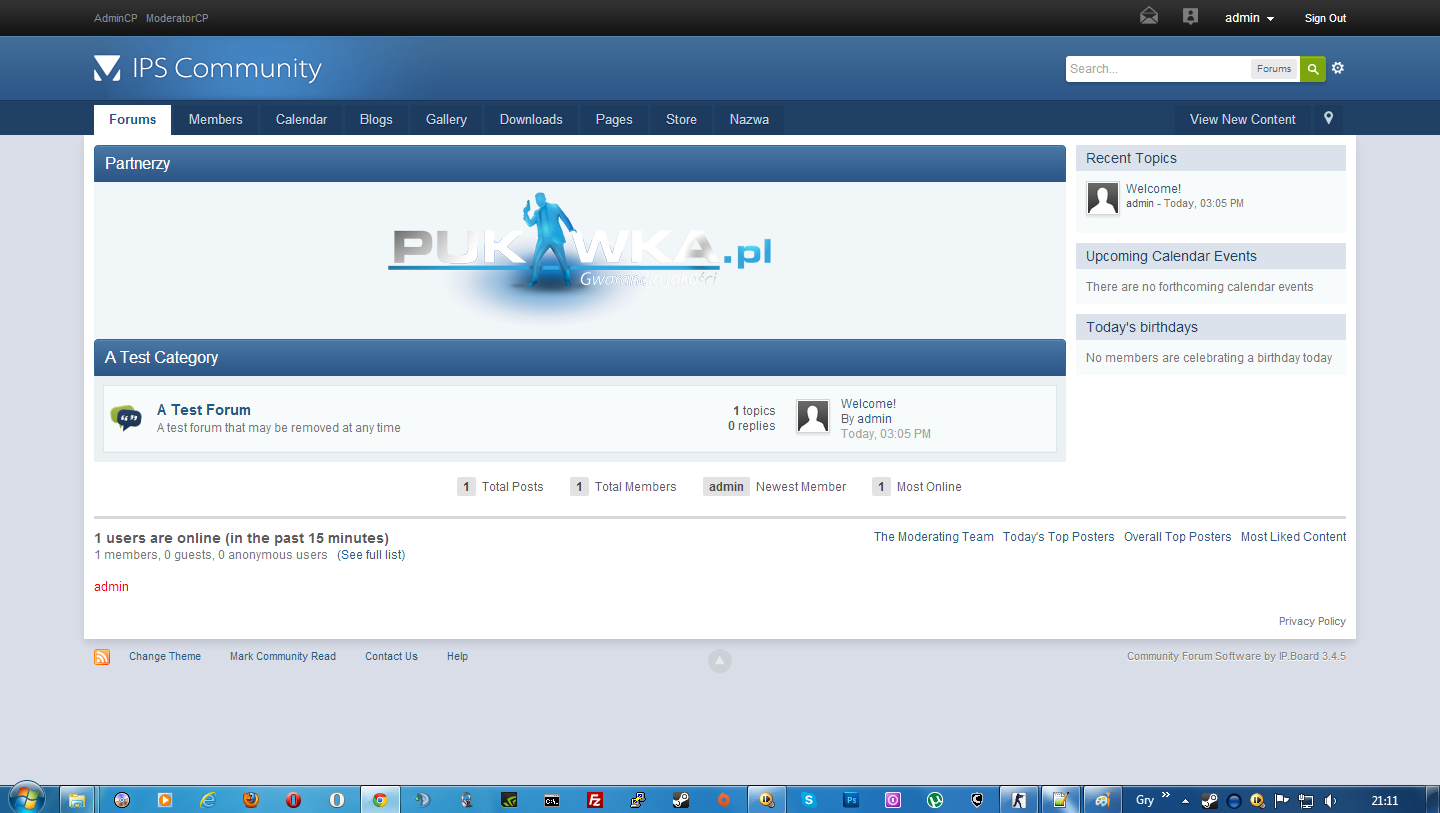Show hidden system tray icons arrow
Viewport: 1440px width, 813px height.
[x=1185, y=800]
